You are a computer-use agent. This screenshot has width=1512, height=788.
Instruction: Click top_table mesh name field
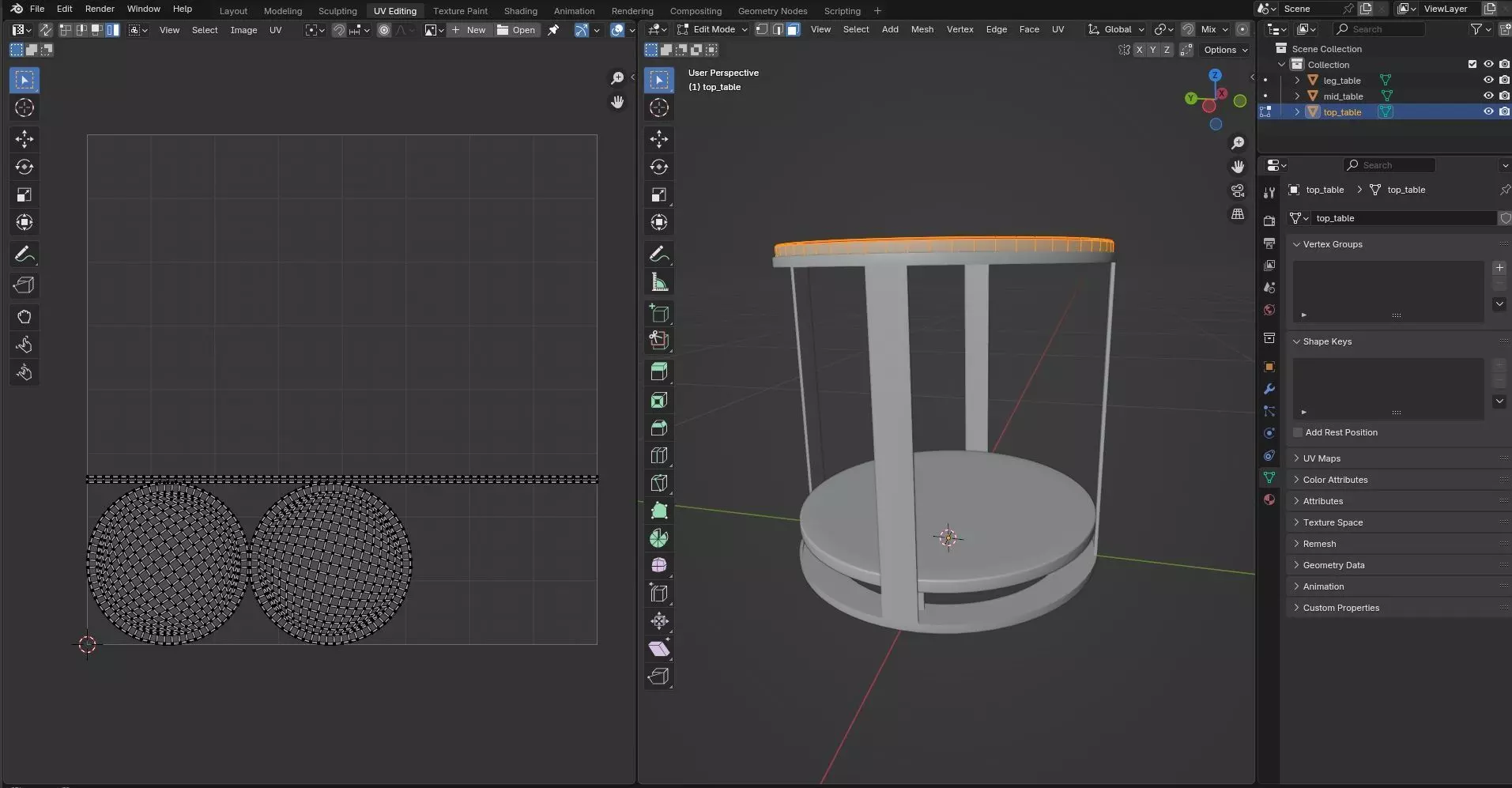pyautogui.click(x=1403, y=218)
